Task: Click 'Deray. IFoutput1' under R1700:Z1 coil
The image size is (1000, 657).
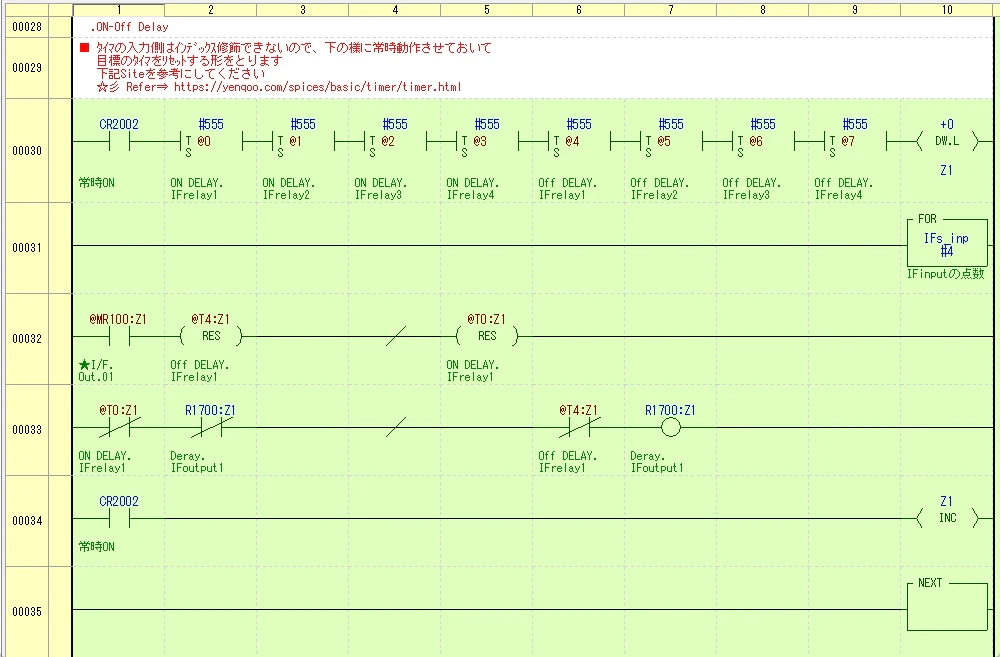Action: click(x=657, y=462)
